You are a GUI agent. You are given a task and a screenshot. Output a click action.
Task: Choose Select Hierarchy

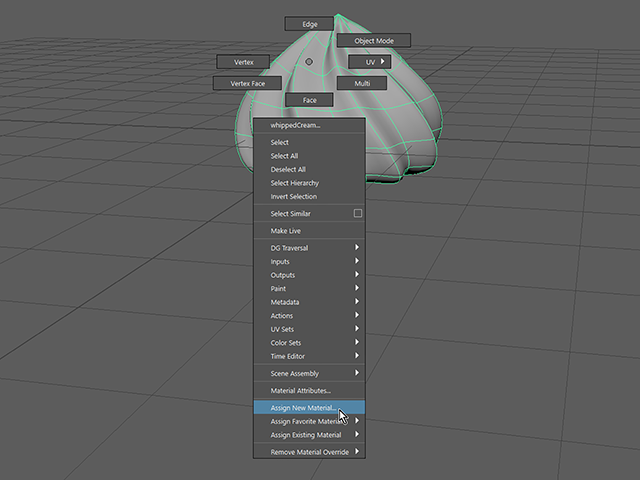[309, 183]
